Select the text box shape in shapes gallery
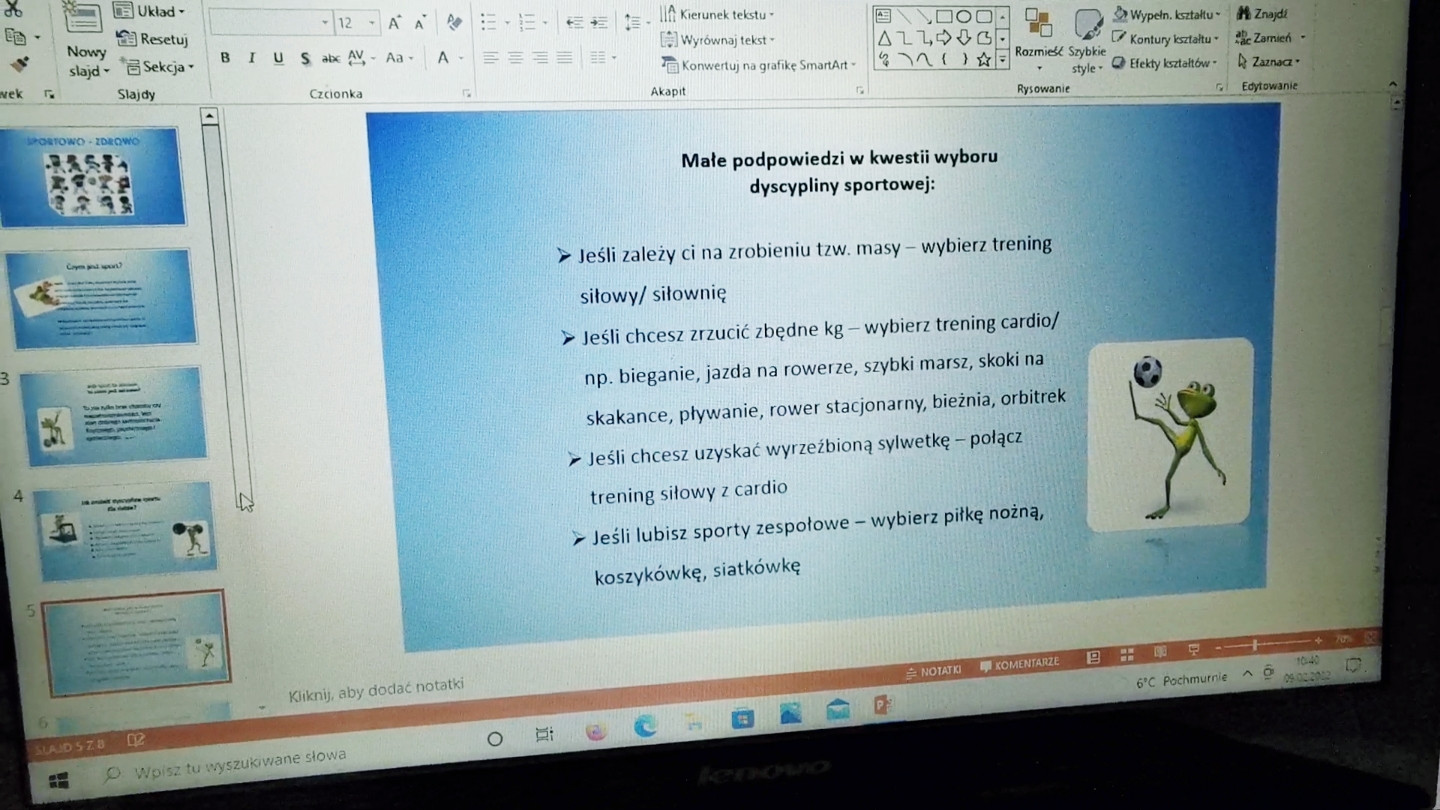This screenshot has width=1440, height=810. tap(883, 16)
